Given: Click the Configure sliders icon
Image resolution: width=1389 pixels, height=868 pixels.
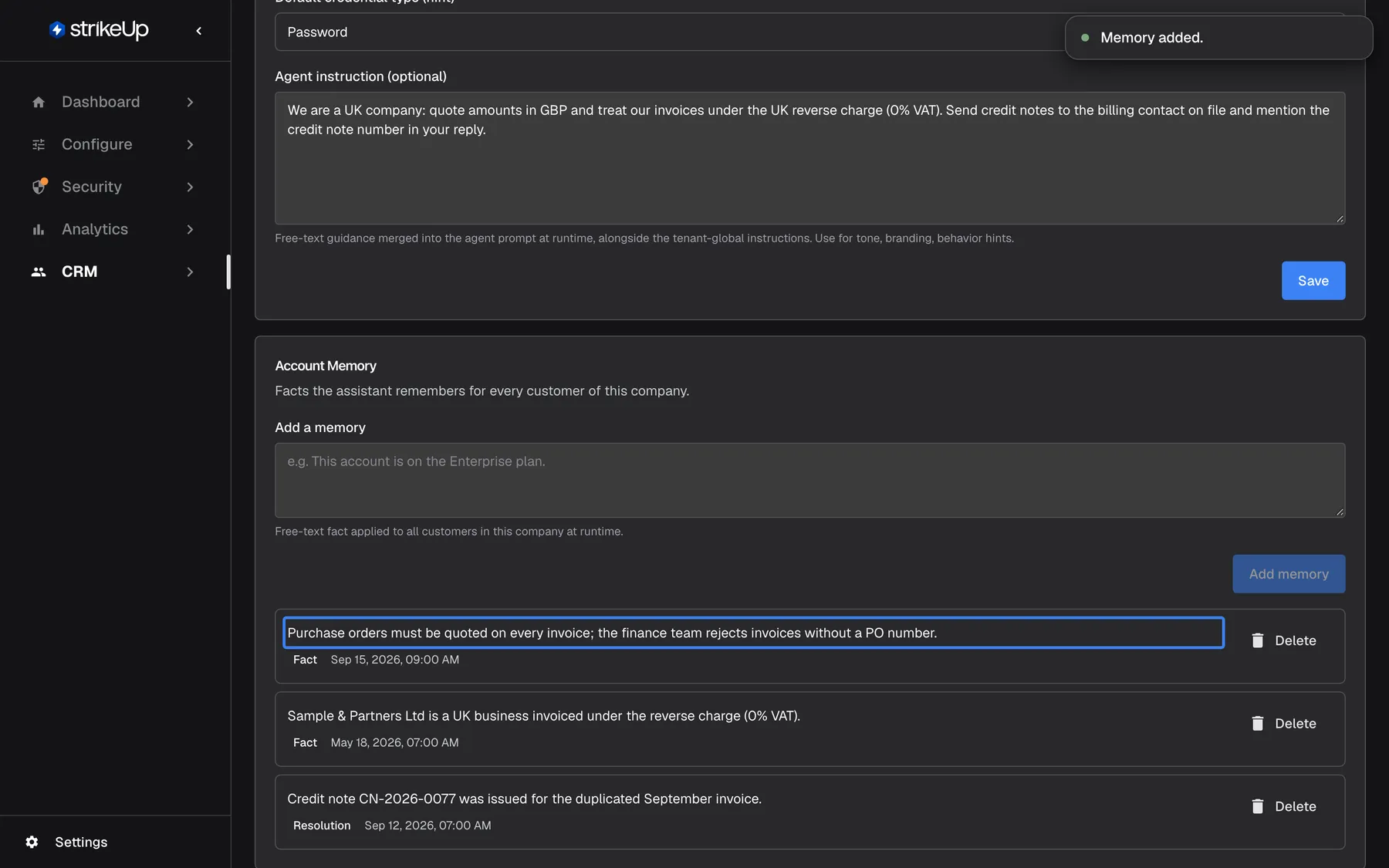Looking at the screenshot, I should 39,144.
